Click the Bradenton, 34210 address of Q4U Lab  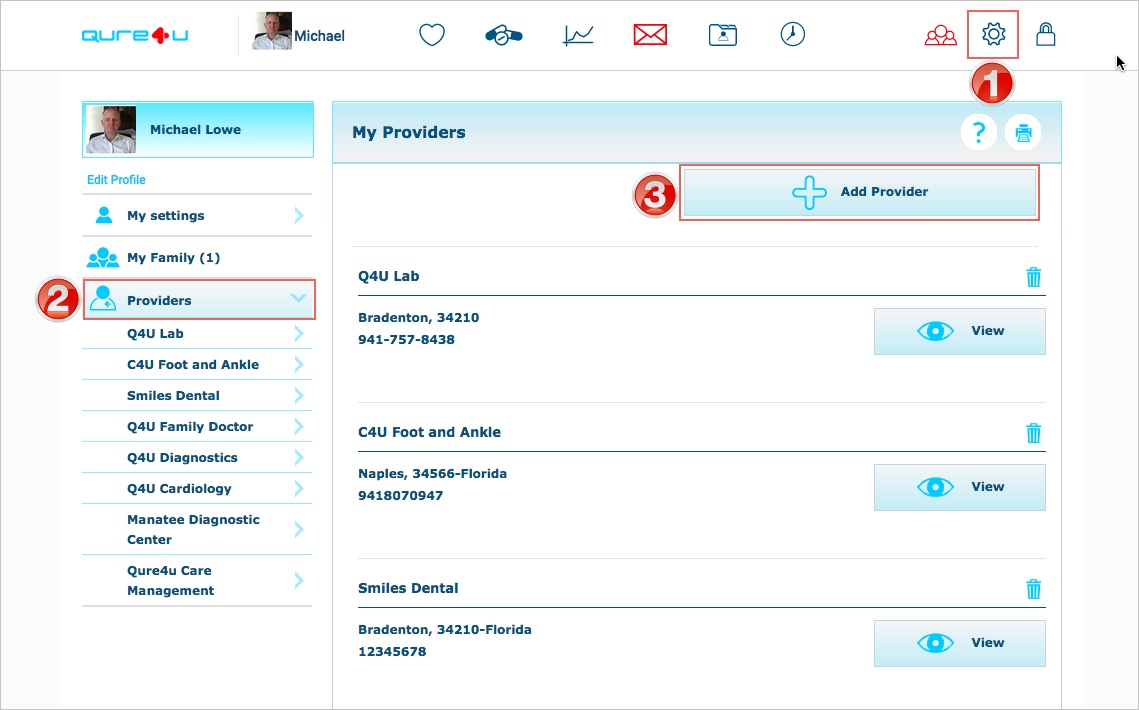point(418,318)
